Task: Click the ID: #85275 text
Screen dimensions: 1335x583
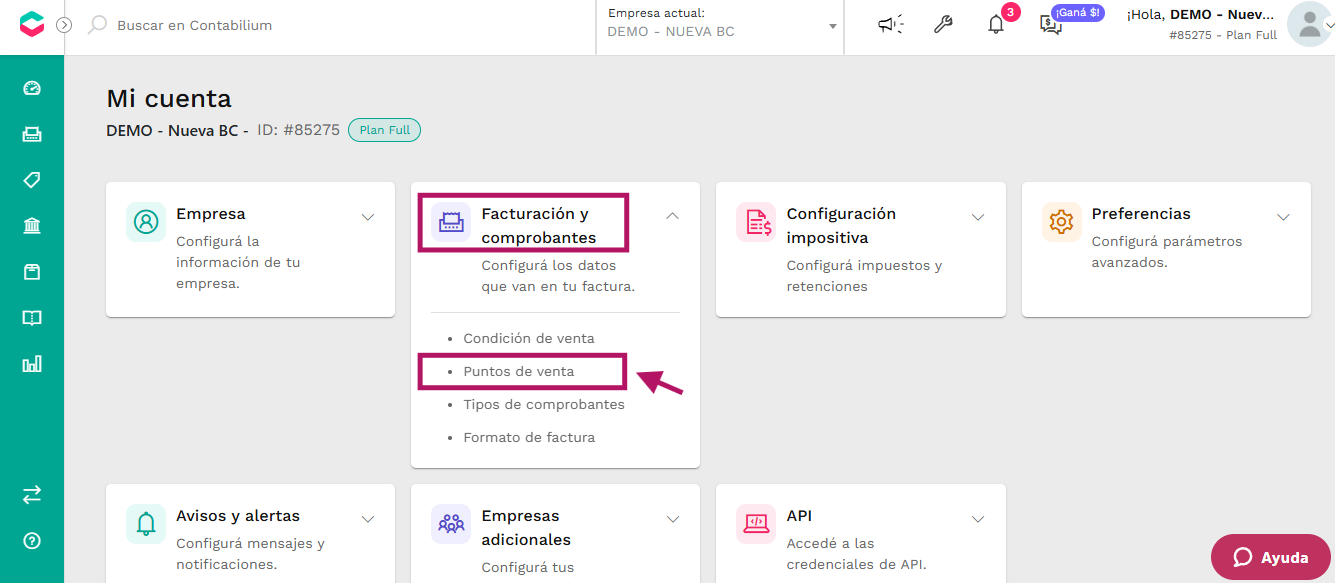Action: (x=298, y=130)
